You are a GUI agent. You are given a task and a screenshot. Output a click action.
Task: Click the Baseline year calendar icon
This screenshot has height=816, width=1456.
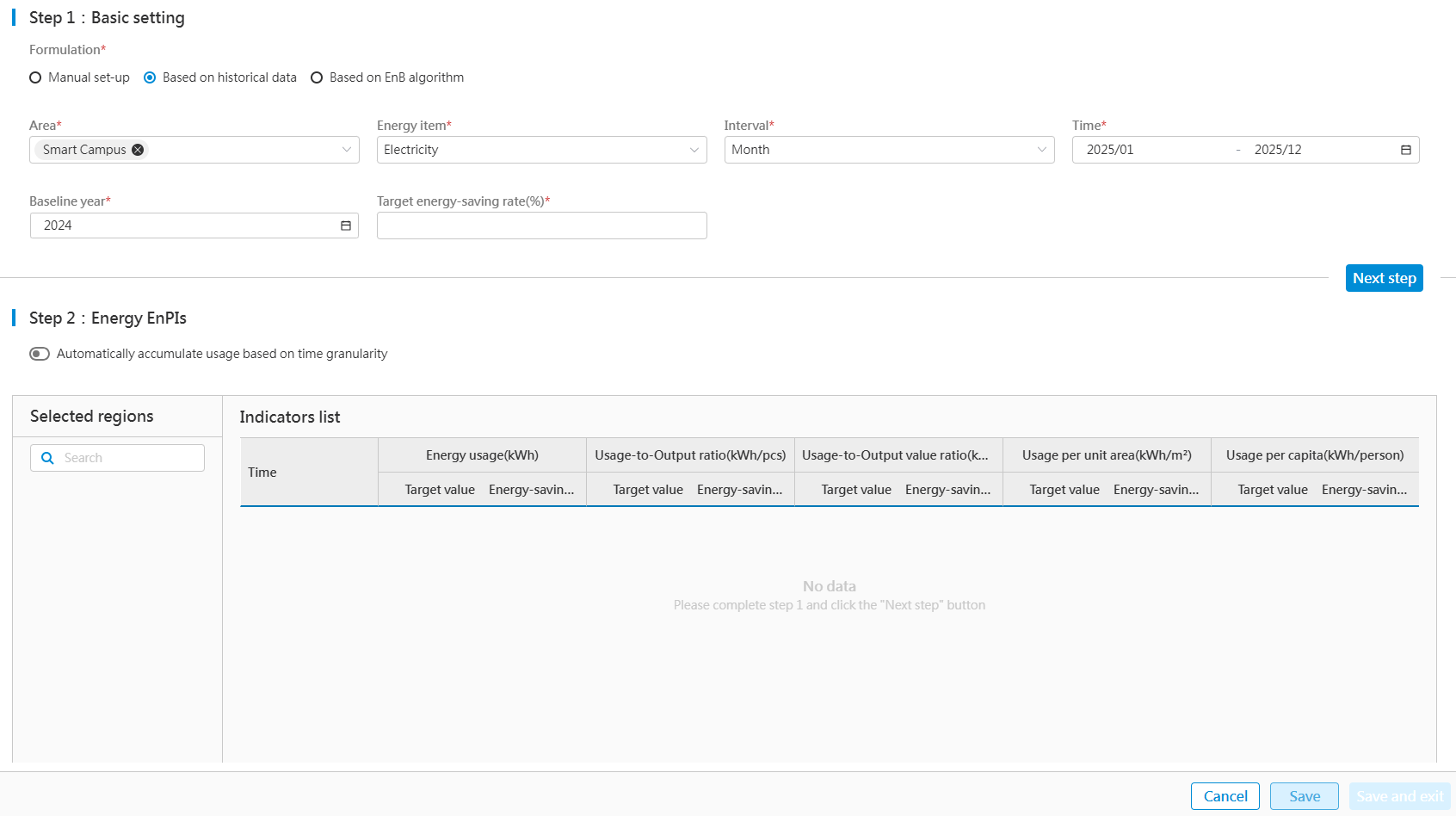pyautogui.click(x=345, y=226)
